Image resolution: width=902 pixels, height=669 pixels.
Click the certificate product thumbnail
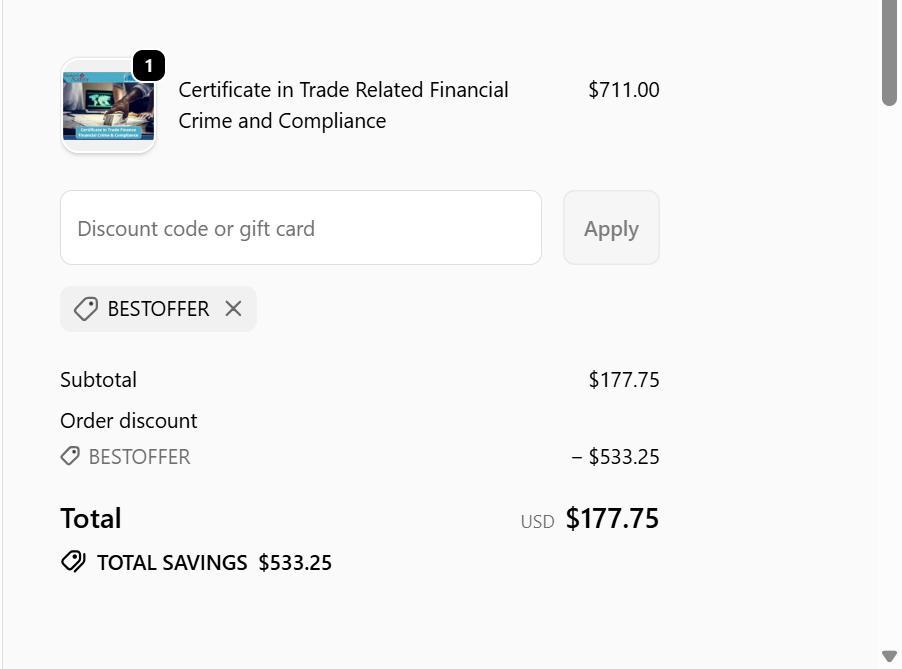point(108,106)
